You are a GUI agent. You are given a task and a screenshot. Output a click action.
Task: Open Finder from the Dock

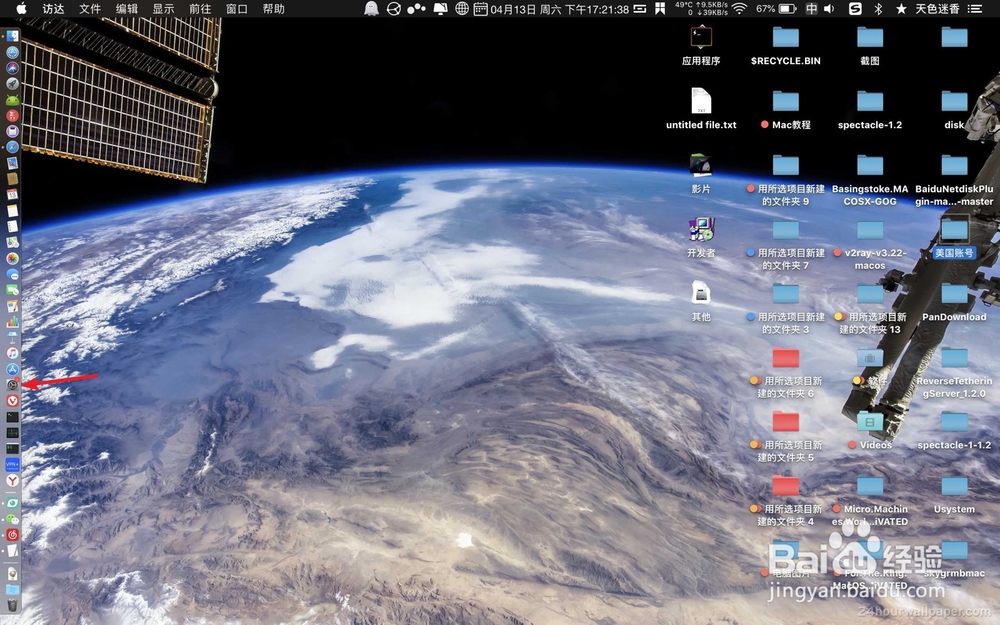point(12,36)
